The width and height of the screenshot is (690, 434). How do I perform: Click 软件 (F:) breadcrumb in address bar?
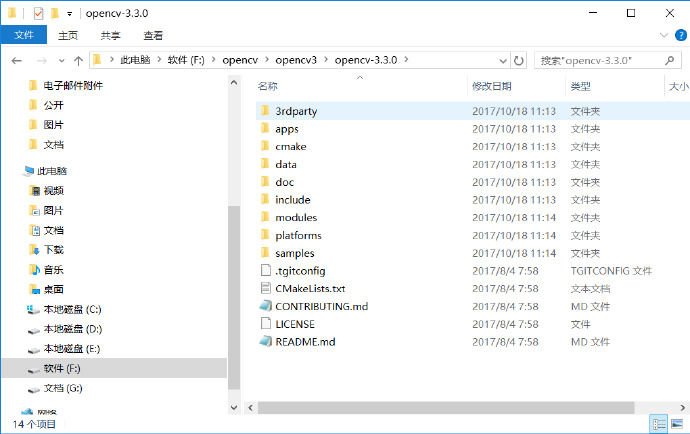pyautogui.click(x=186, y=60)
